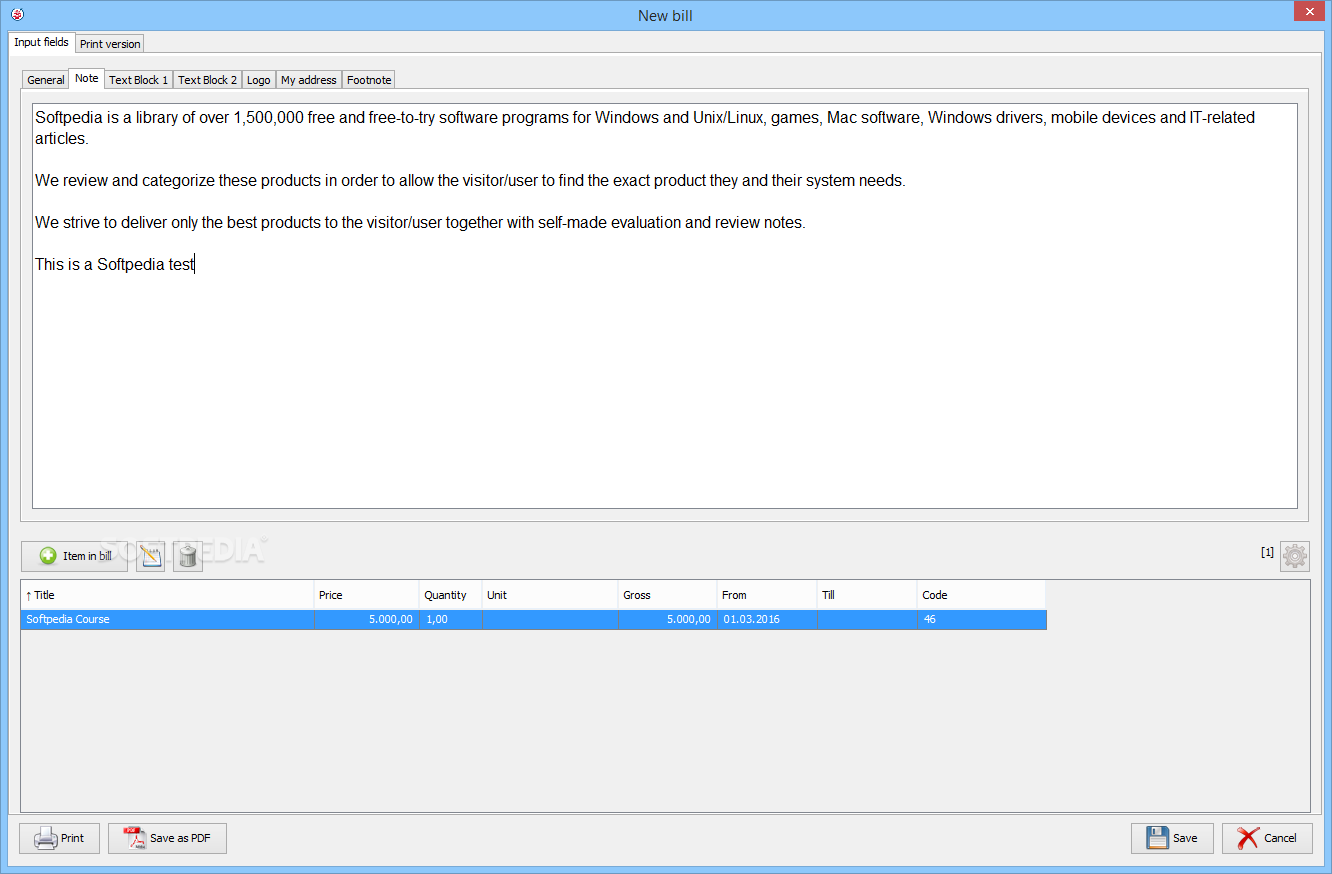The image size is (1332, 874).
Task: Open the table settings gear icon
Action: pyautogui.click(x=1295, y=556)
